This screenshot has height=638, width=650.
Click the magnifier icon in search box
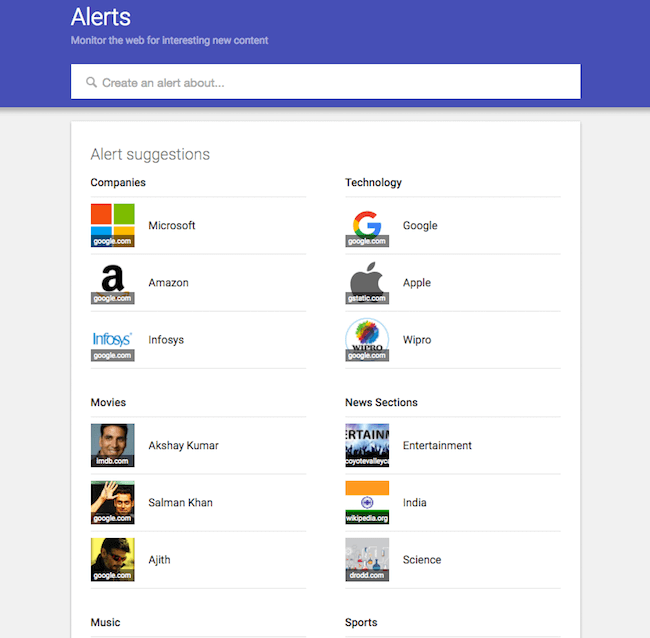[91, 82]
